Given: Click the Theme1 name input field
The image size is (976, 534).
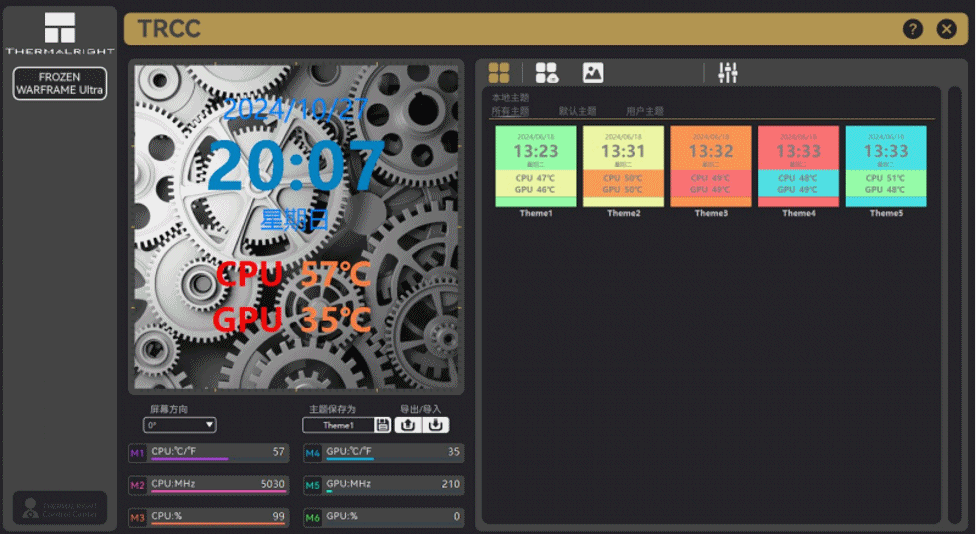Looking at the screenshot, I should point(339,425).
